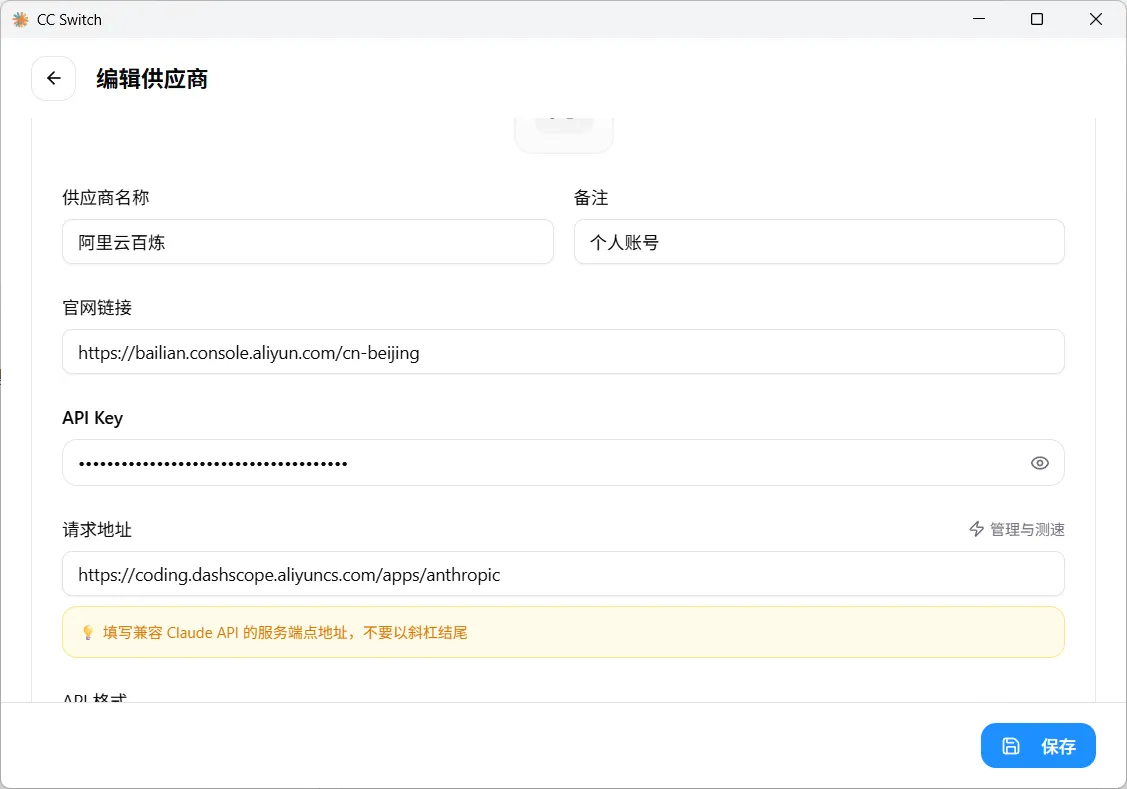Click the 供应商名称 label
Image resolution: width=1127 pixels, height=789 pixels.
106,198
